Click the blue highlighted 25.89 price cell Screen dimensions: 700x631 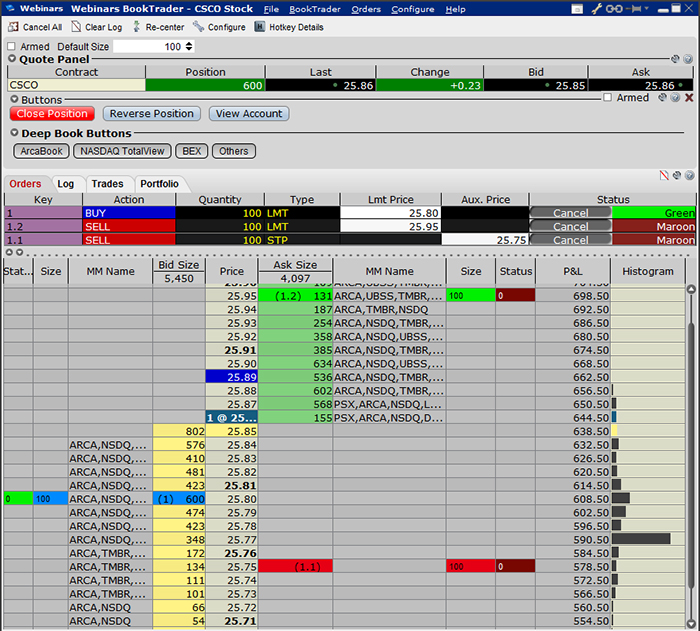coord(232,377)
